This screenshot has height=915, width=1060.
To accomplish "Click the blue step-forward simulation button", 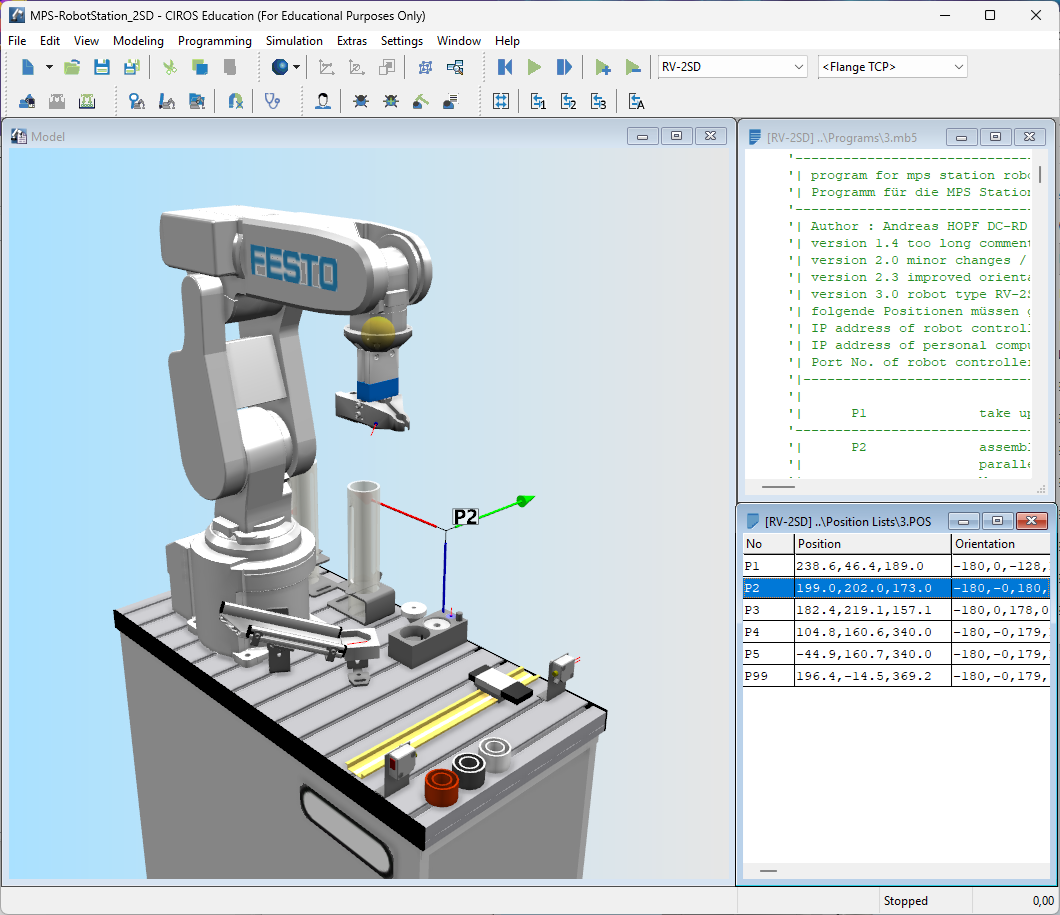I will tap(564, 67).
